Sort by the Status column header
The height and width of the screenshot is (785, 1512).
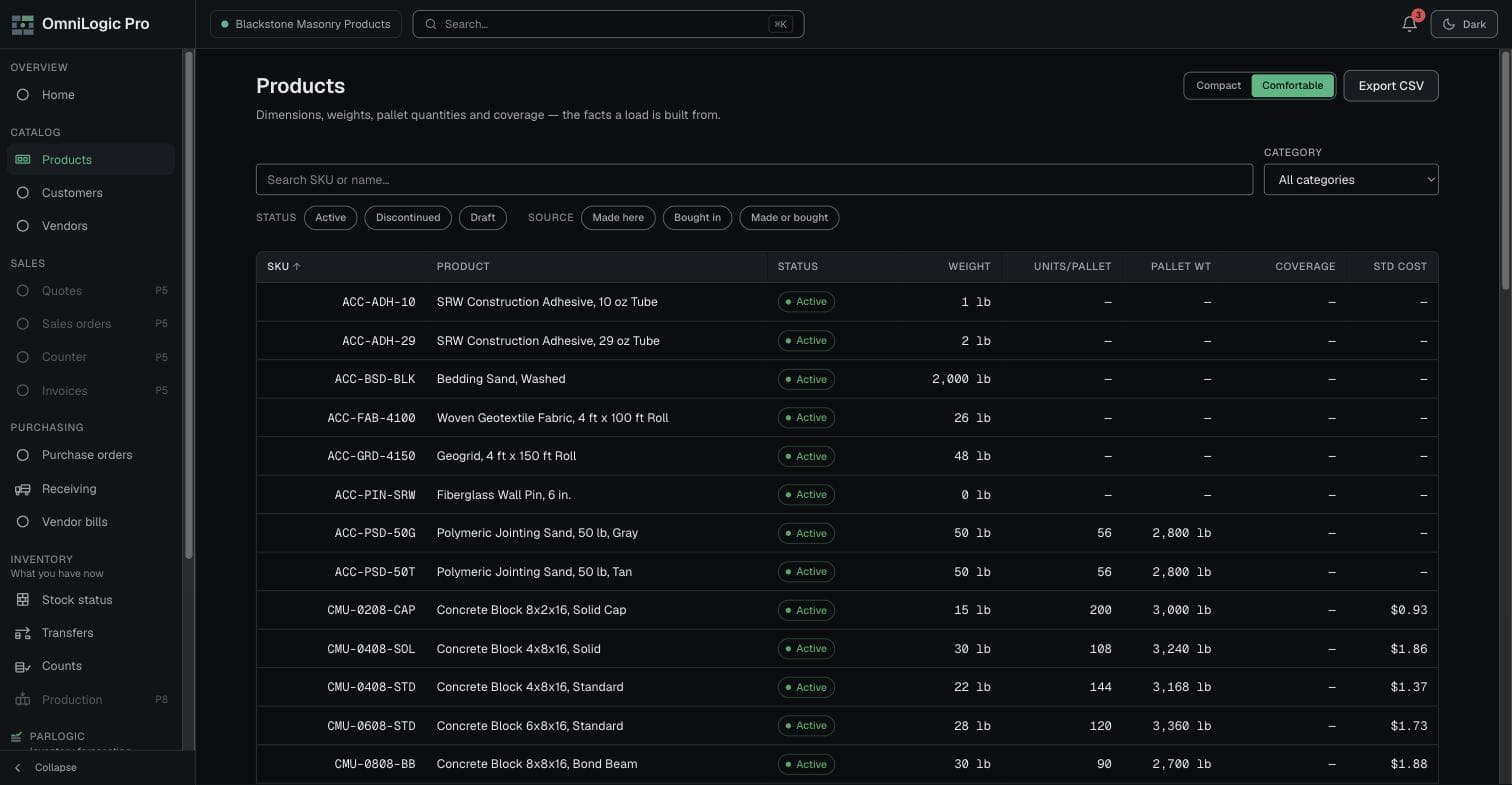[797, 267]
